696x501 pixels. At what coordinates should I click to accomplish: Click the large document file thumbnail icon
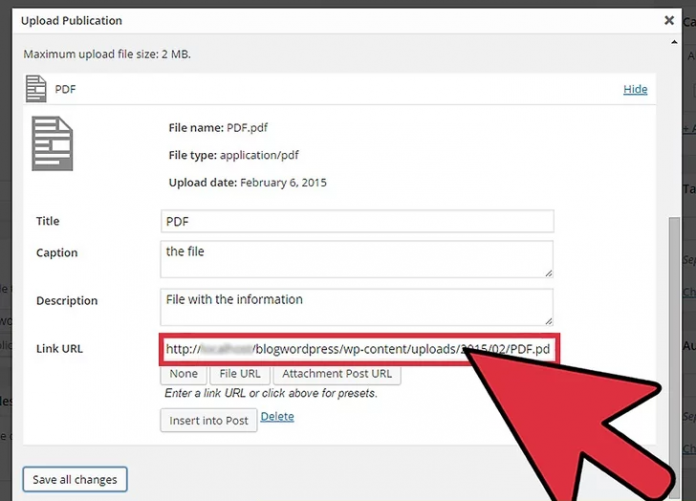[x=52, y=143]
